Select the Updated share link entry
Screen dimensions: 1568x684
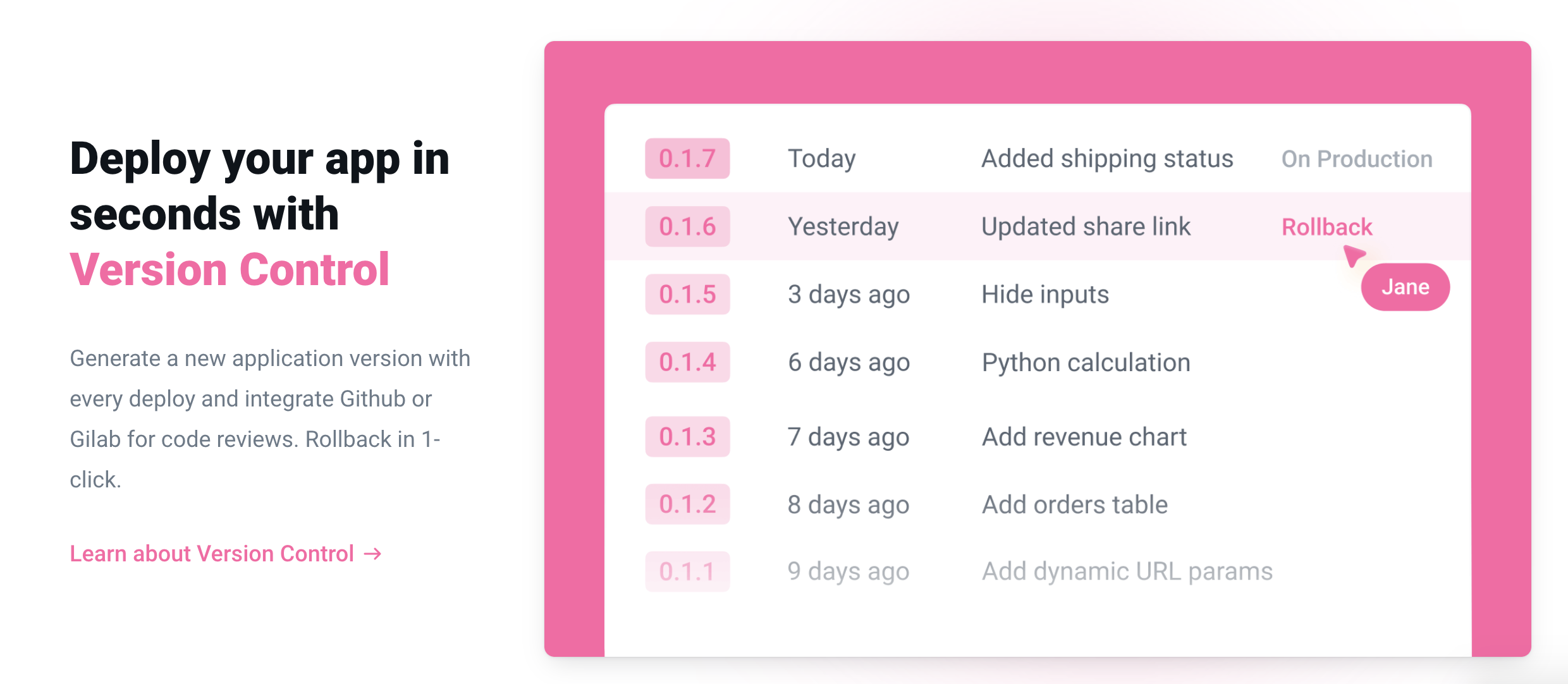tap(1085, 226)
